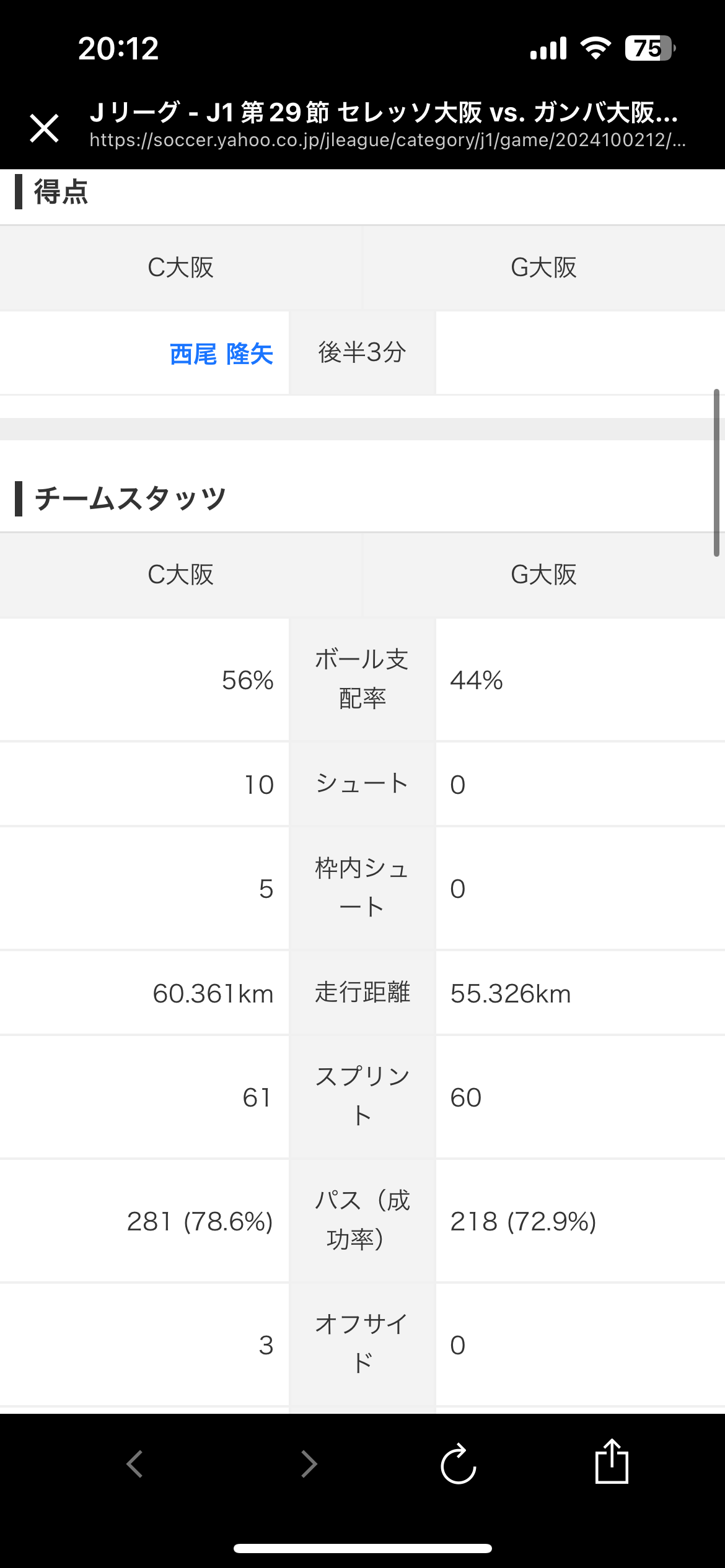Tap the browser forward arrow
This screenshot has width=725, height=1568.
pos(309,1464)
